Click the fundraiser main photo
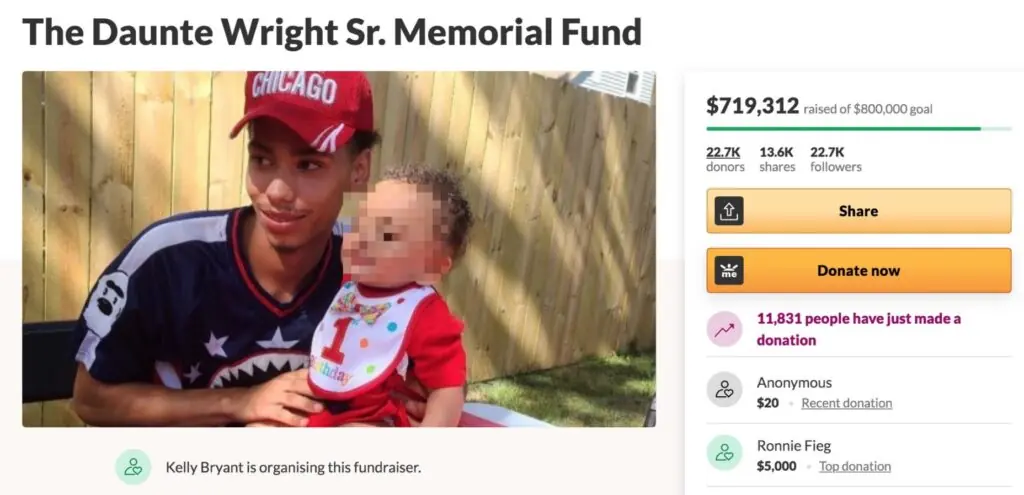 (x=339, y=249)
